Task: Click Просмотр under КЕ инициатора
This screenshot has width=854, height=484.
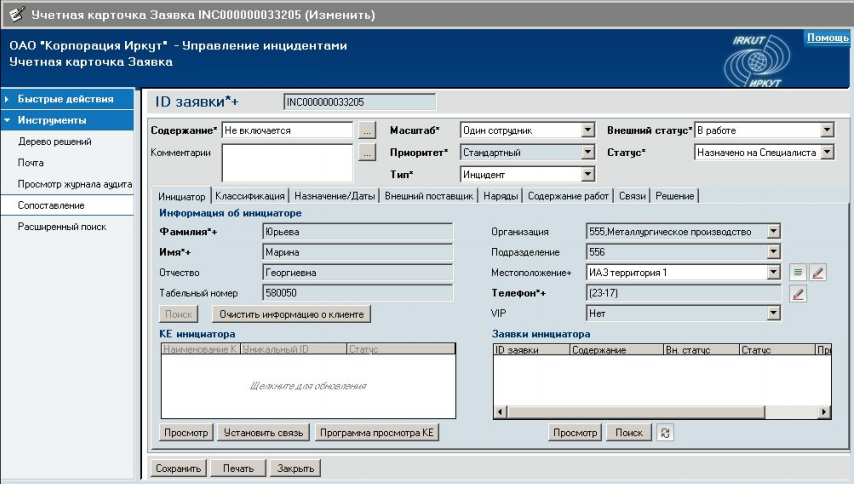Action: (x=186, y=433)
